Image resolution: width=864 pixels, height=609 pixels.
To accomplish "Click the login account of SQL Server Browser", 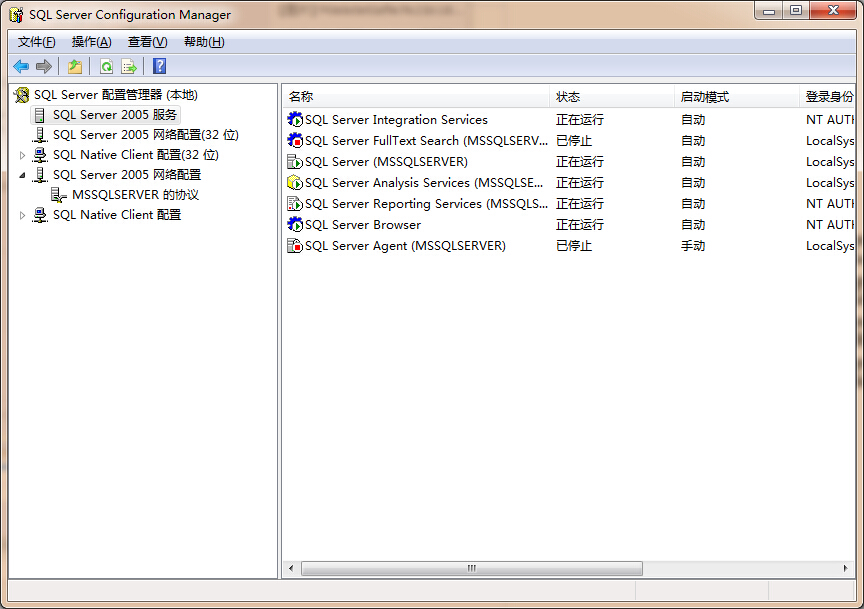I will pyautogui.click(x=830, y=224).
